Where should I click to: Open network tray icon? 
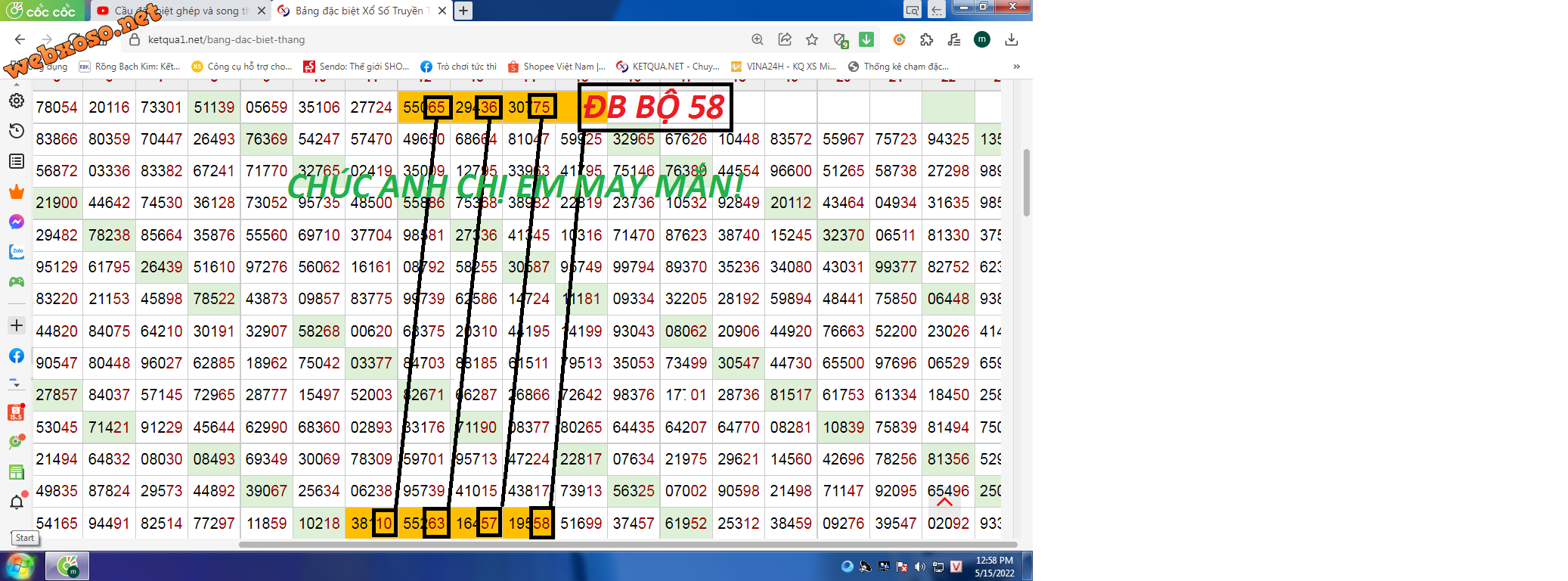(x=938, y=567)
